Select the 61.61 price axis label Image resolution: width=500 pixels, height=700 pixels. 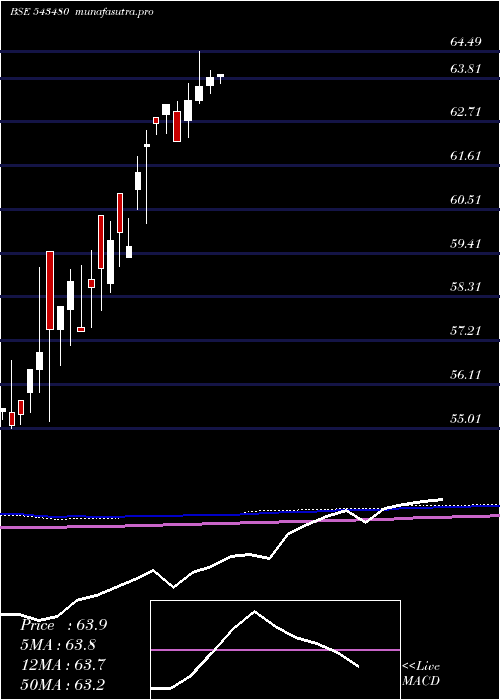[466, 156]
